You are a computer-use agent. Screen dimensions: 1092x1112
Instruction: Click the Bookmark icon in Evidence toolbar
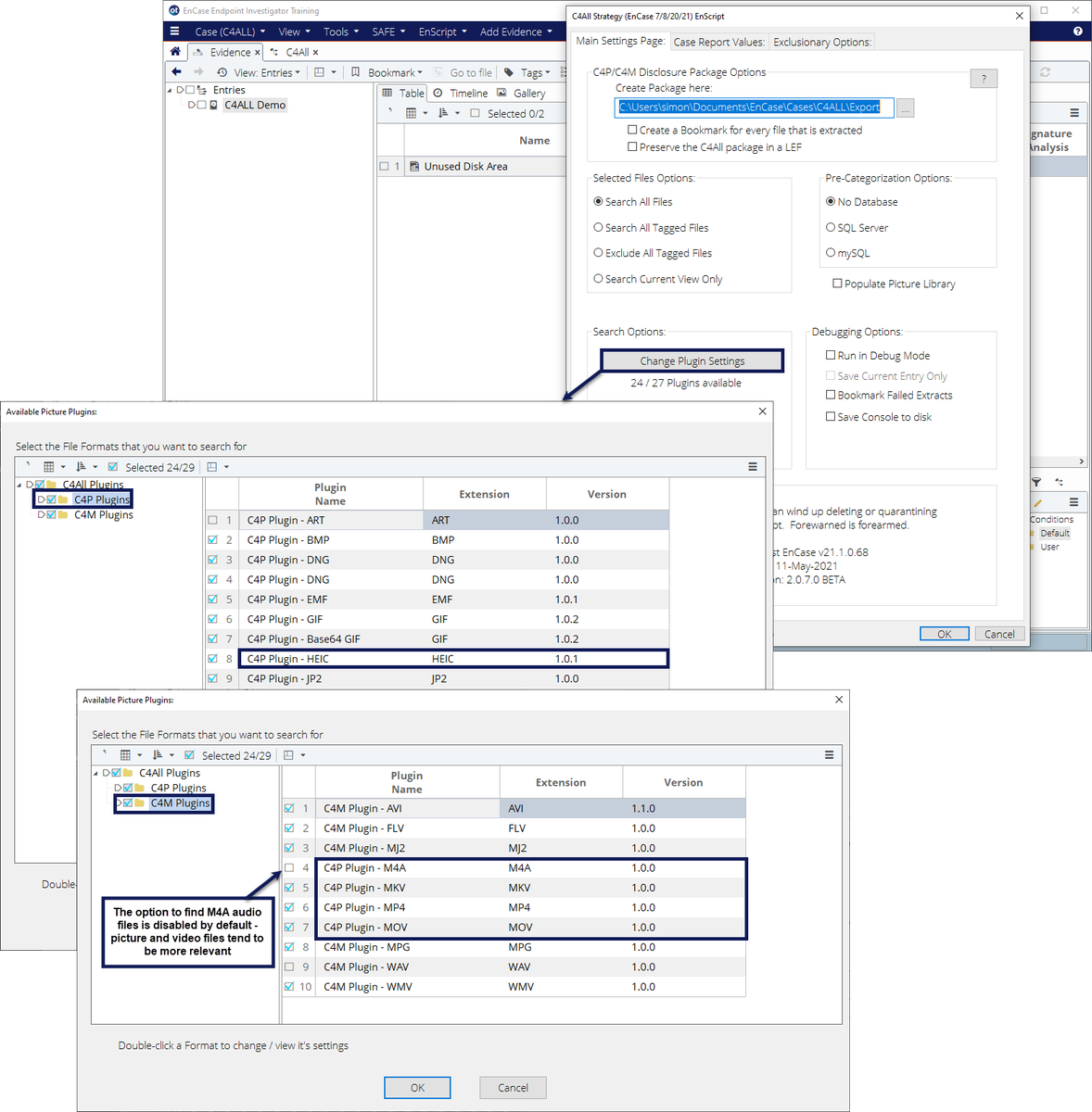click(x=355, y=72)
